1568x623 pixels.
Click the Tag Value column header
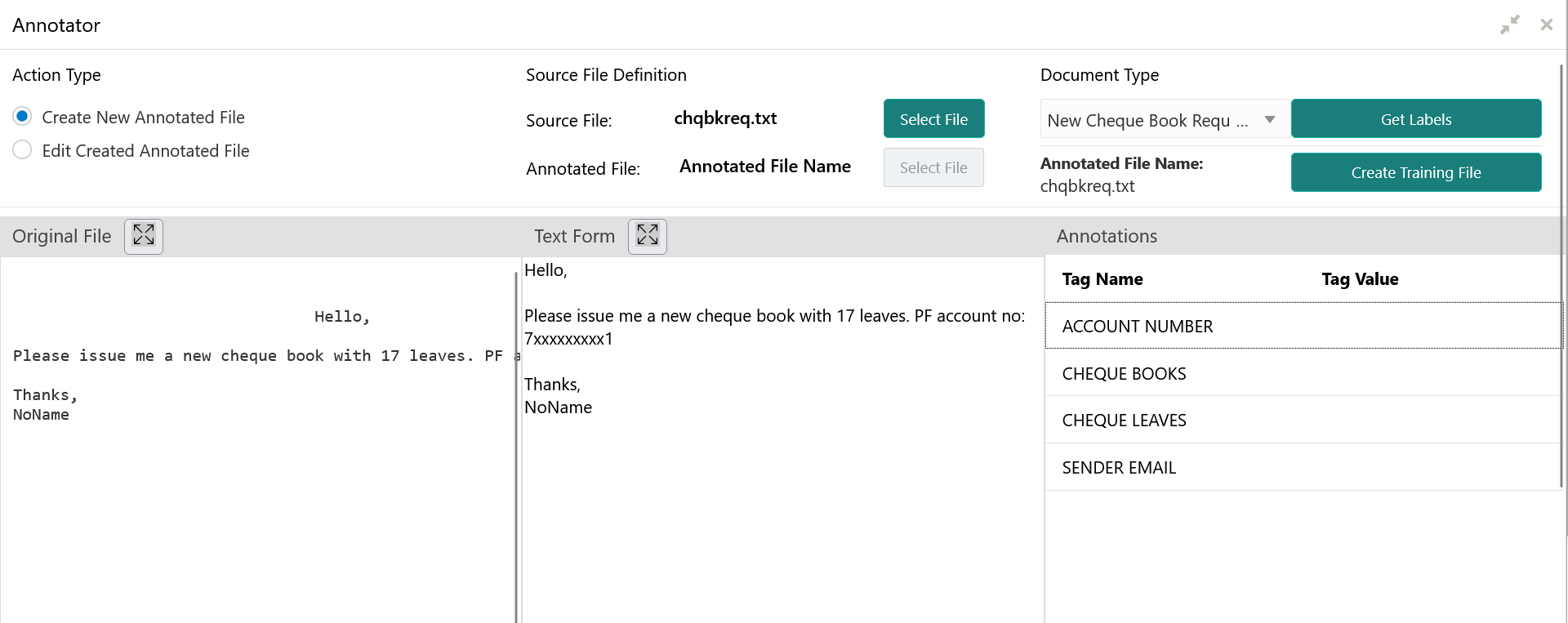1360,279
